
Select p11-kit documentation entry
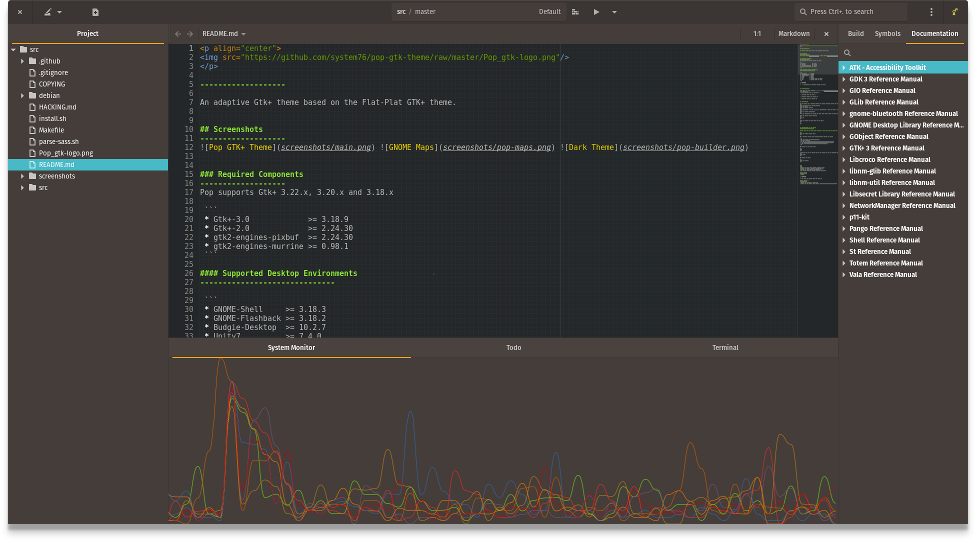pyautogui.click(x=859, y=217)
